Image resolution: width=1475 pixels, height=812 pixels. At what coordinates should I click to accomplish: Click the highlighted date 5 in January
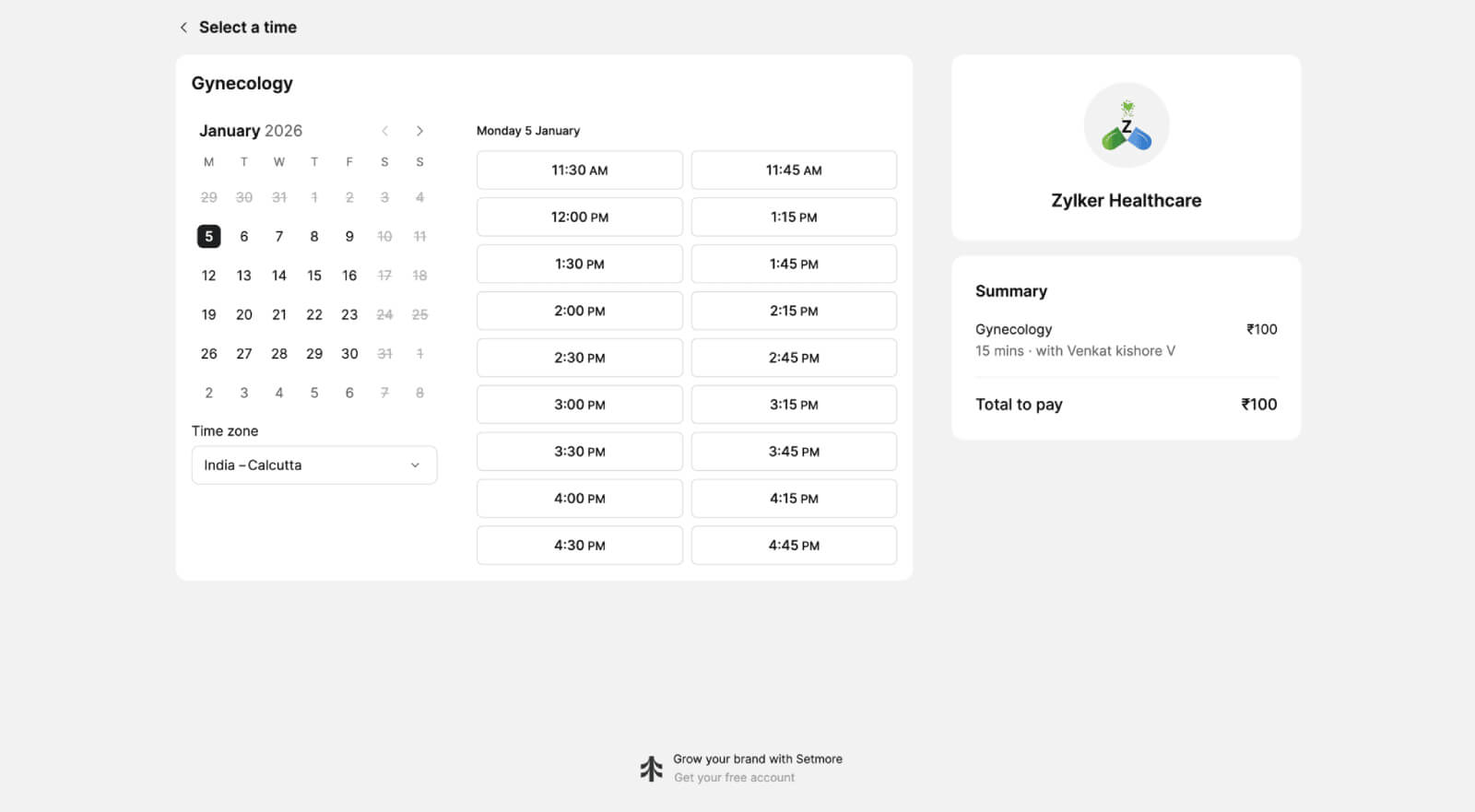click(209, 237)
